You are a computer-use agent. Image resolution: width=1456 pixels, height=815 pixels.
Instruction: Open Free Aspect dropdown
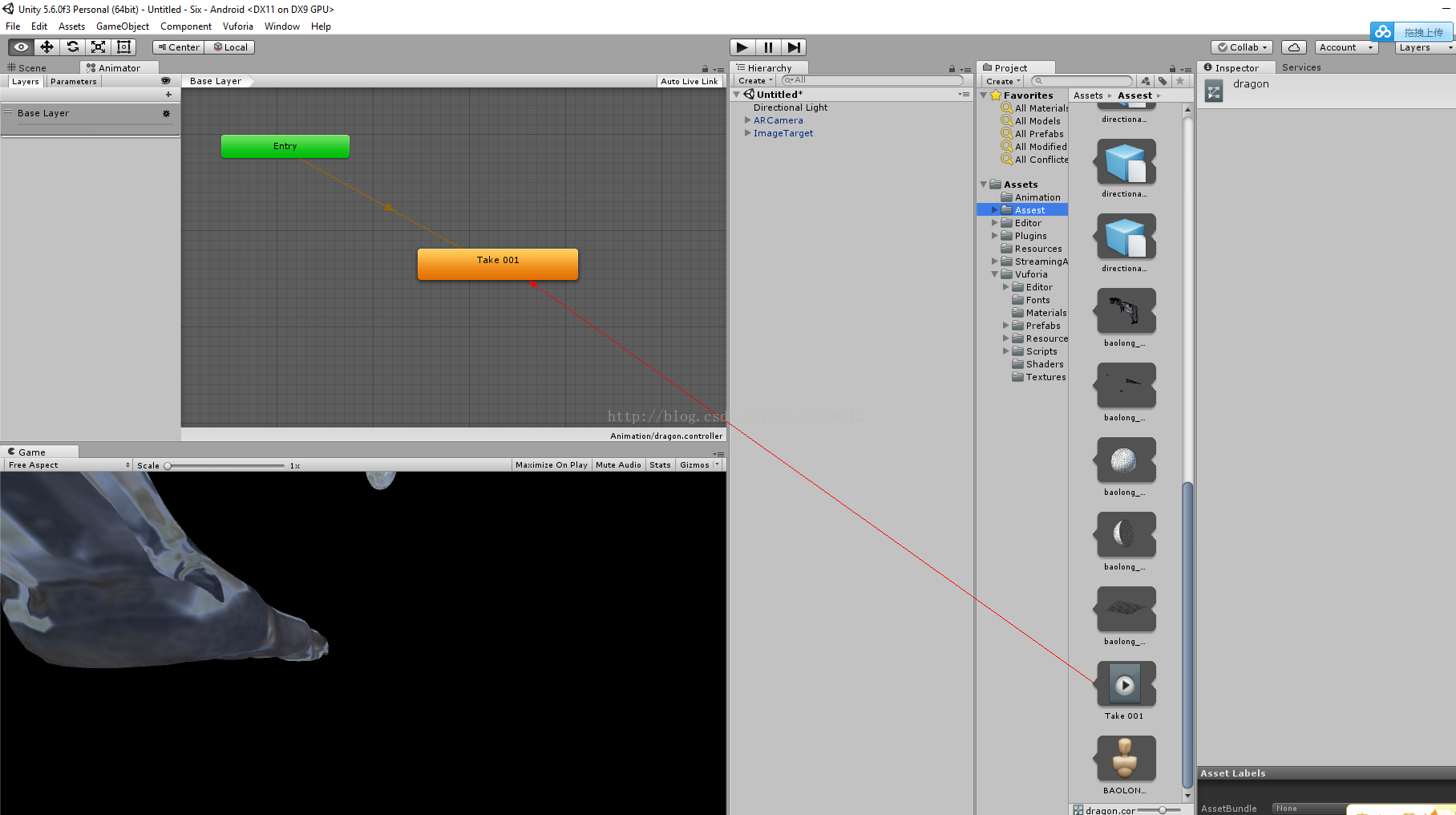click(68, 465)
